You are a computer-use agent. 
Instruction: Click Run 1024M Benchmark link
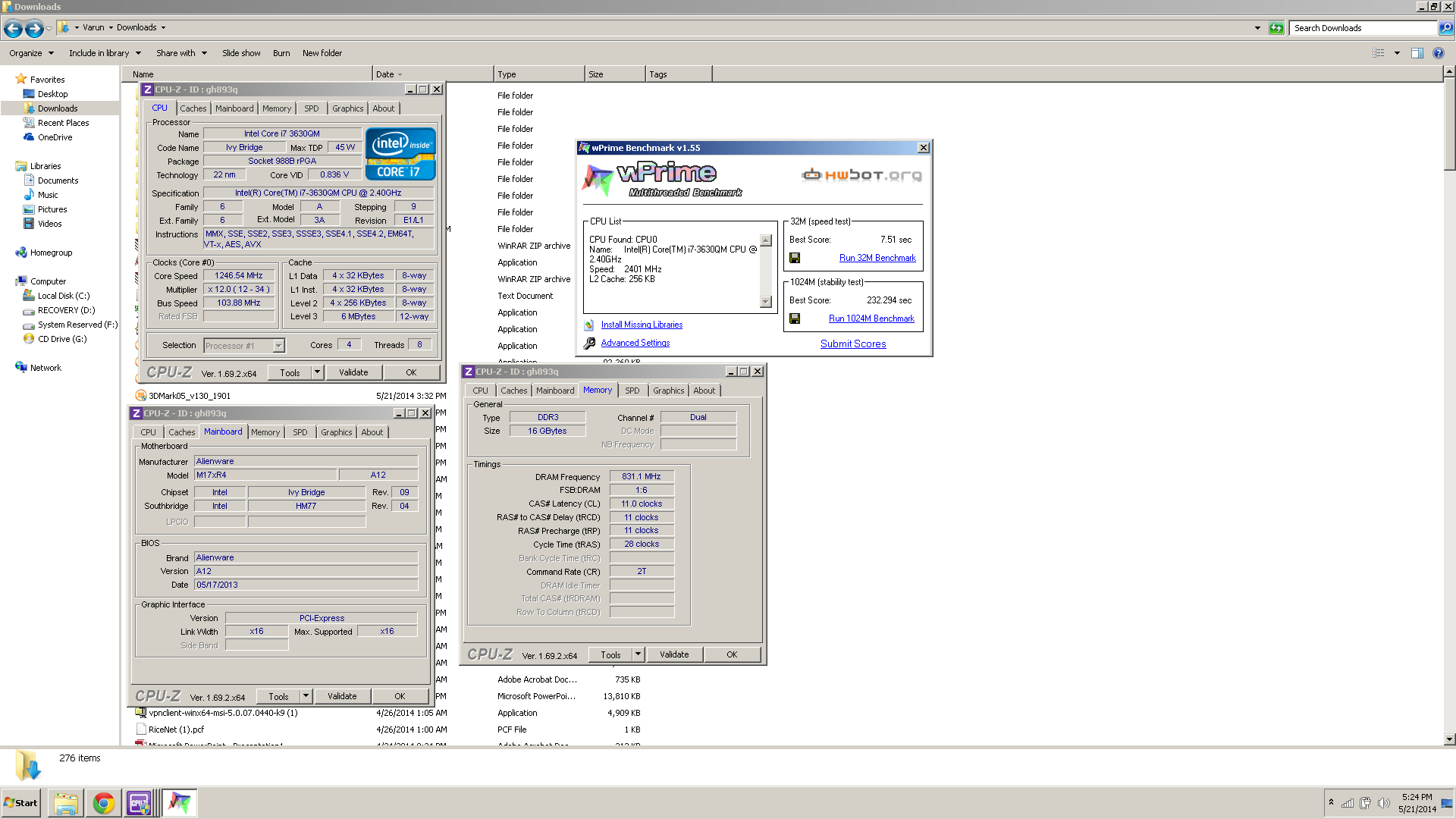click(x=871, y=318)
